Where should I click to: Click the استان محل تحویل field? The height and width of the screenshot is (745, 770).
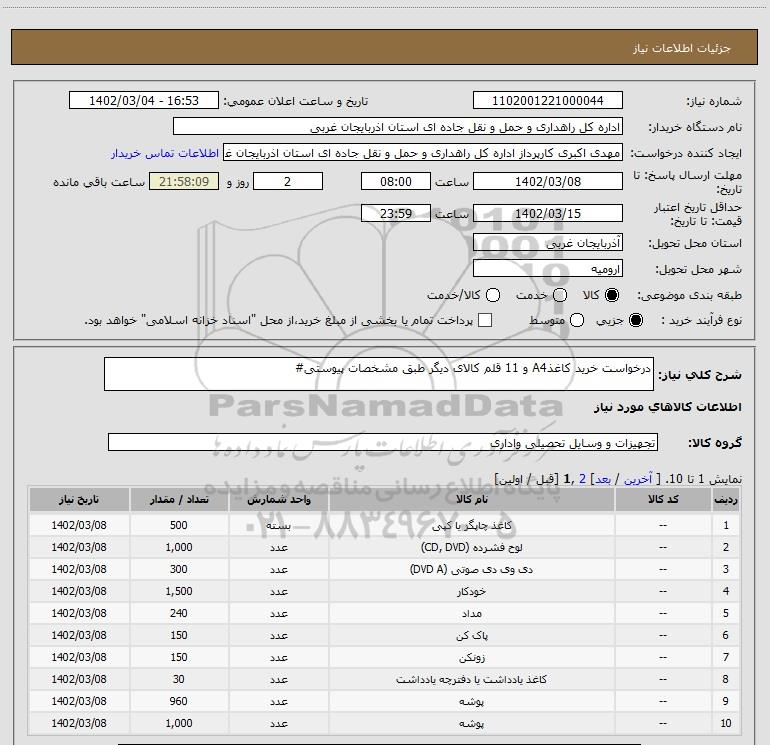(x=548, y=242)
